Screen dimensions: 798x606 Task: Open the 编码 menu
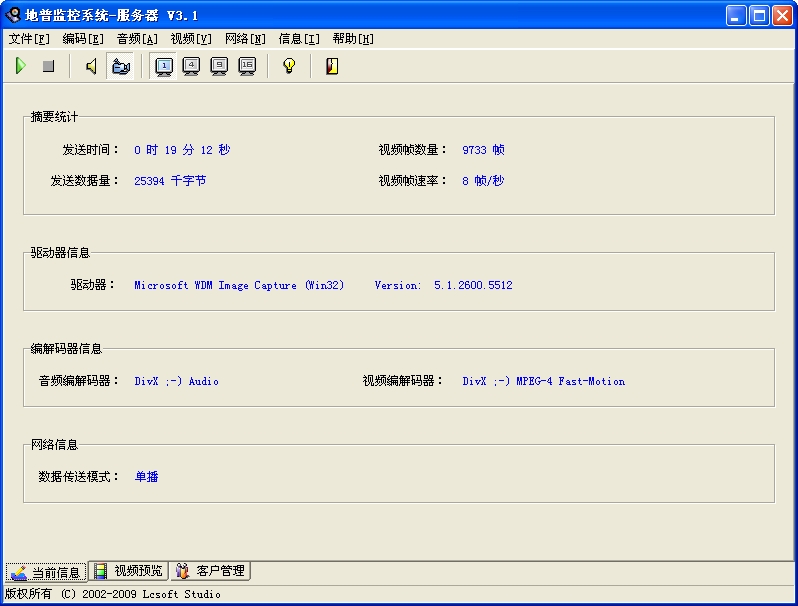(83, 39)
